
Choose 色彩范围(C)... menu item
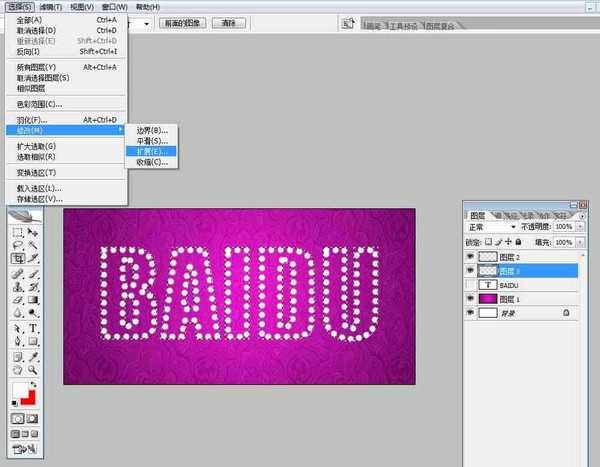(66, 104)
